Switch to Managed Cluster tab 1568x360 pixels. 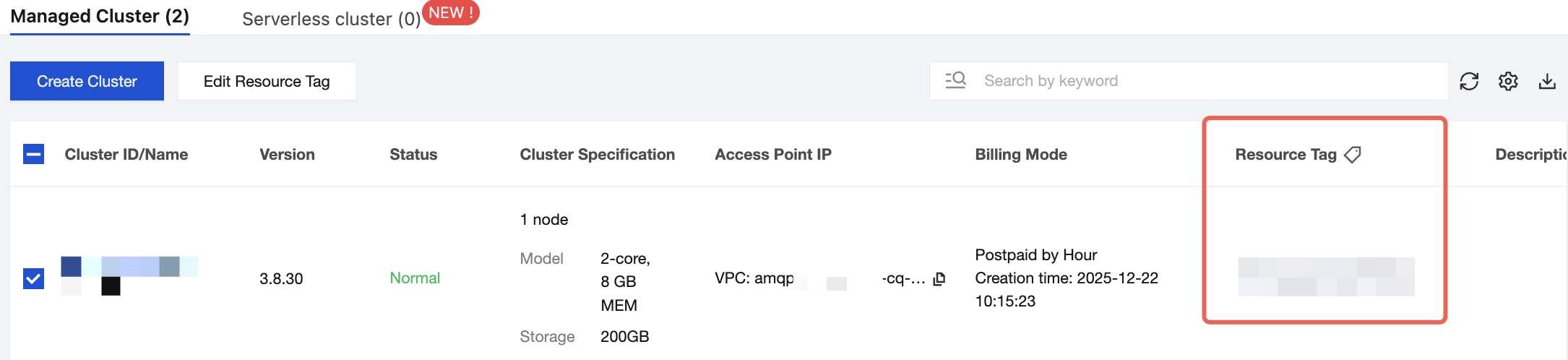[100, 17]
